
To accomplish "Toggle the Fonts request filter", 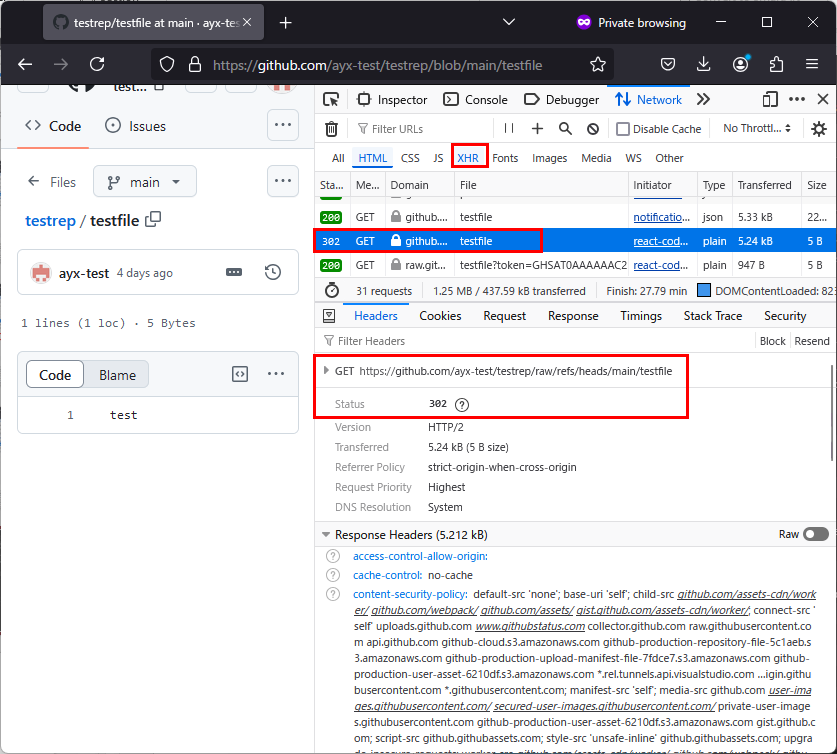I will (x=505, y=158).
